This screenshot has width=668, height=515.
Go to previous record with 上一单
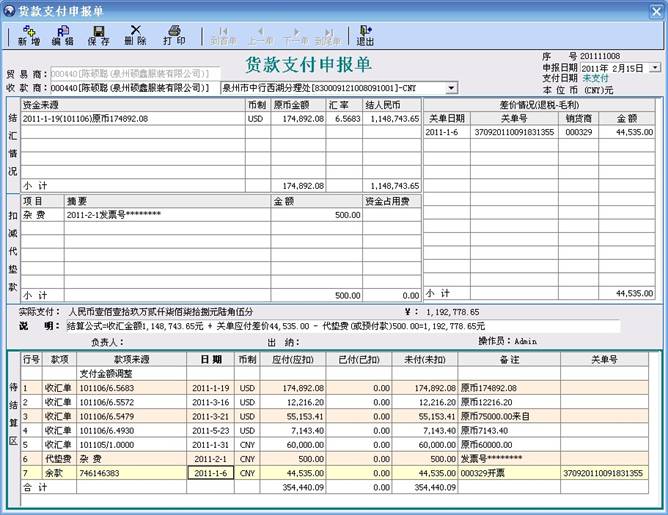260,37
